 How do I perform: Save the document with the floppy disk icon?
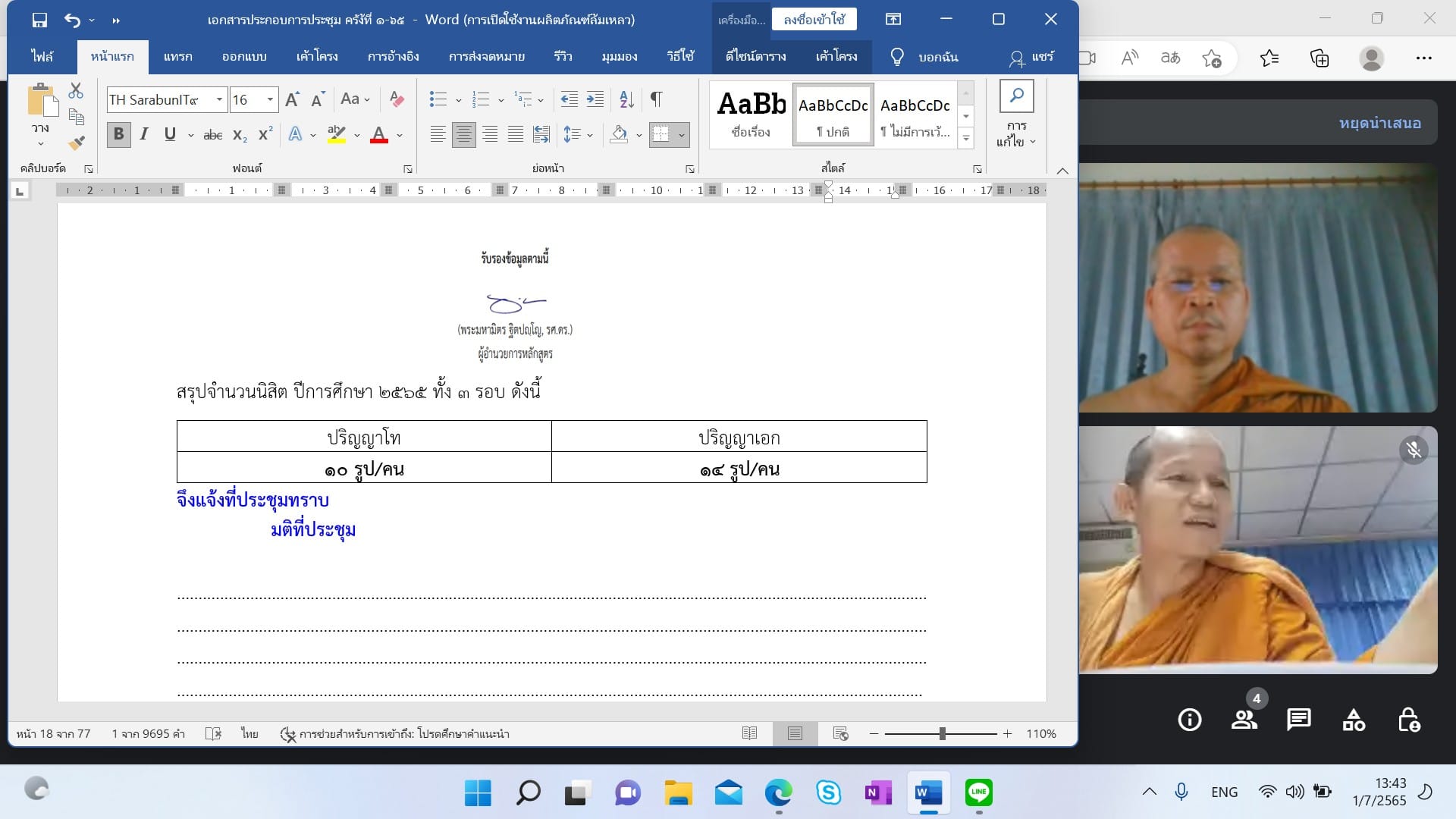[39, 20]
